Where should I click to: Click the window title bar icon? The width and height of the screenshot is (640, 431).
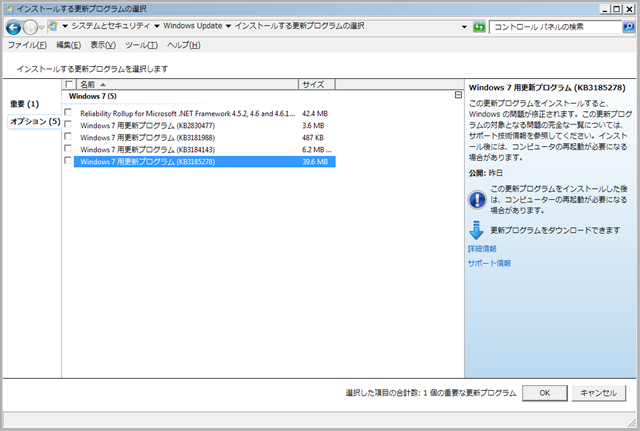(10, 9)
